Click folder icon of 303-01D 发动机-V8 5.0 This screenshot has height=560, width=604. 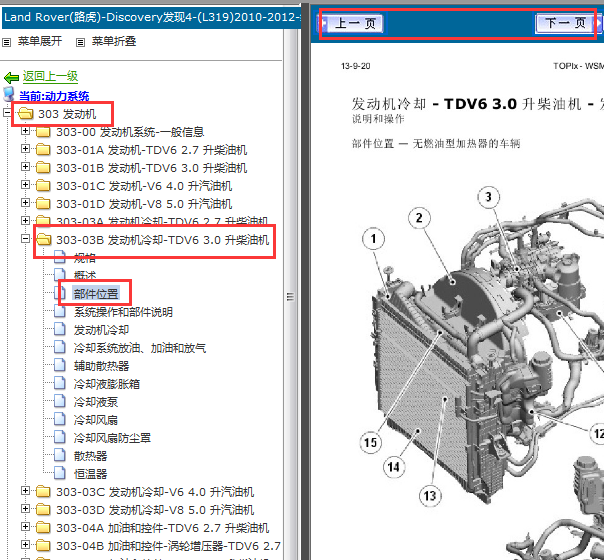43,203
